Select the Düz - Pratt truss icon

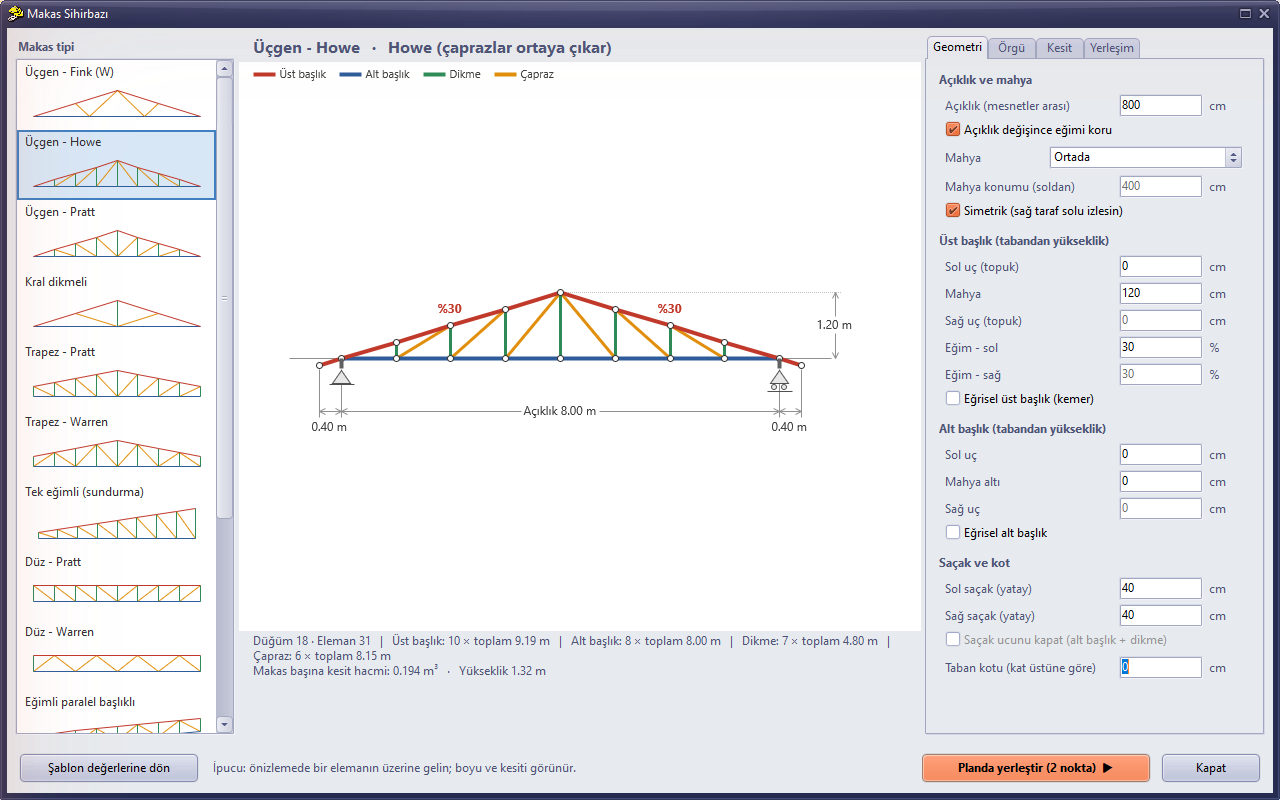117,593
